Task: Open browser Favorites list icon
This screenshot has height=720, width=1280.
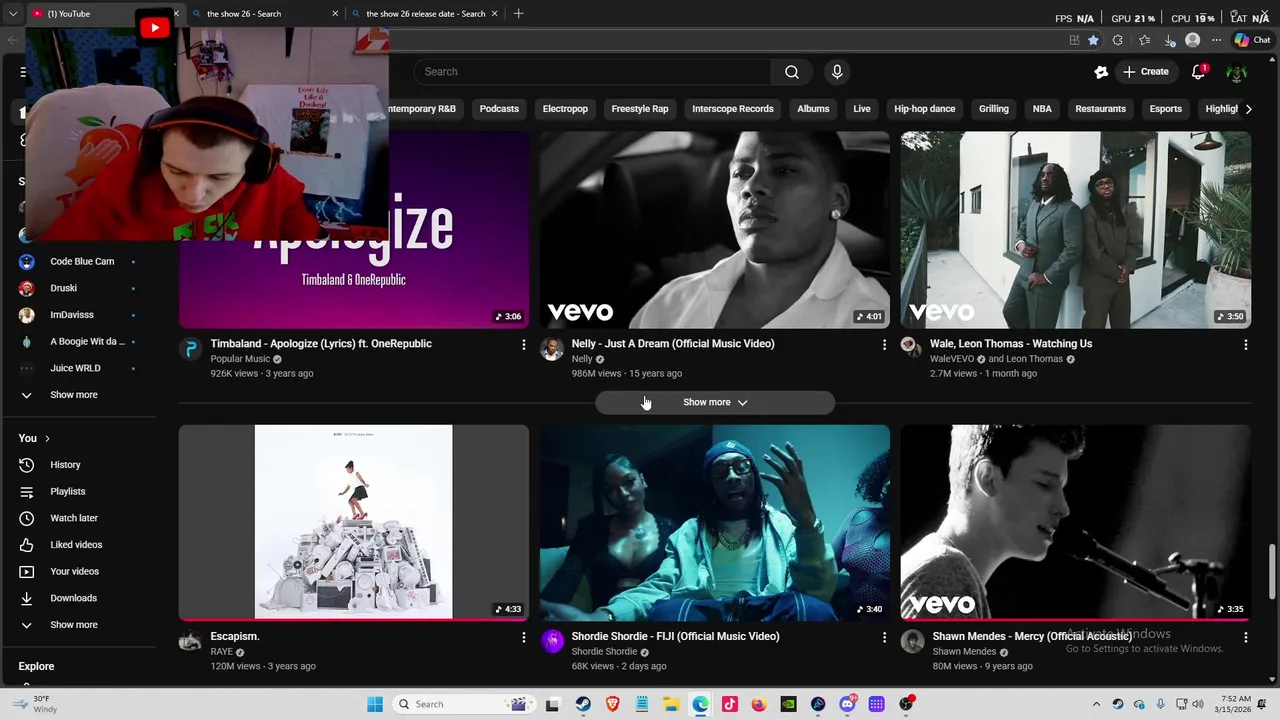Action: coord(1144,40)
